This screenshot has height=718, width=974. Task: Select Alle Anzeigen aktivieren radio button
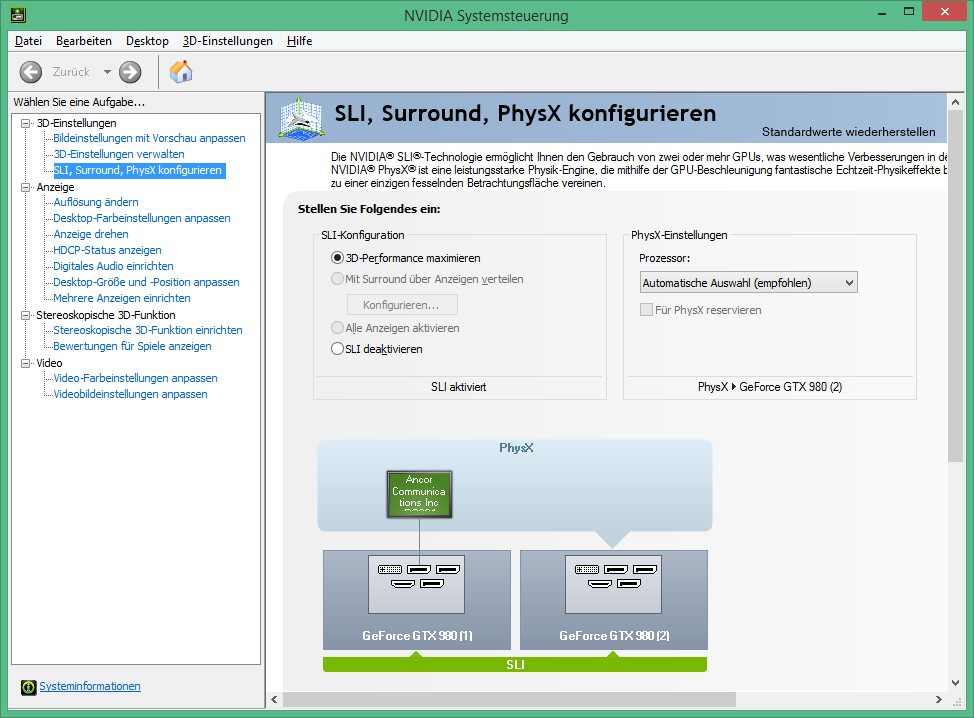pyautogui.click(x=337, y=328)
